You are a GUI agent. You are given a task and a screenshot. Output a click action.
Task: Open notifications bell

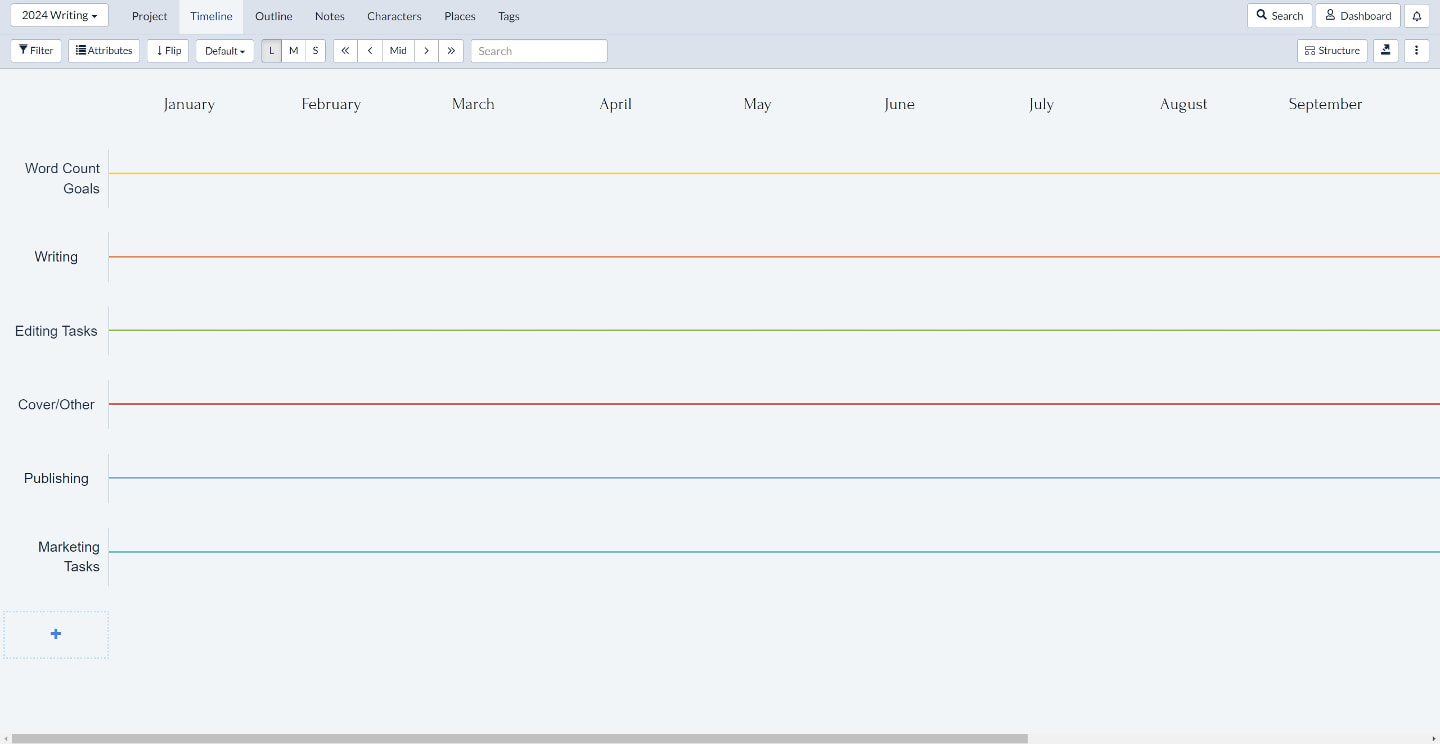tap(1417, 16)
